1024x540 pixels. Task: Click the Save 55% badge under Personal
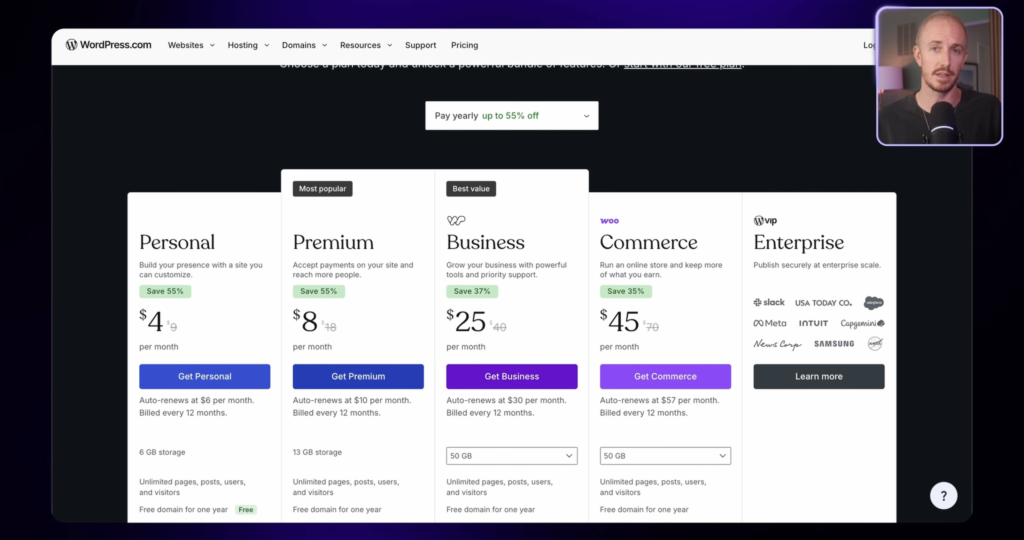pos(165,291)
